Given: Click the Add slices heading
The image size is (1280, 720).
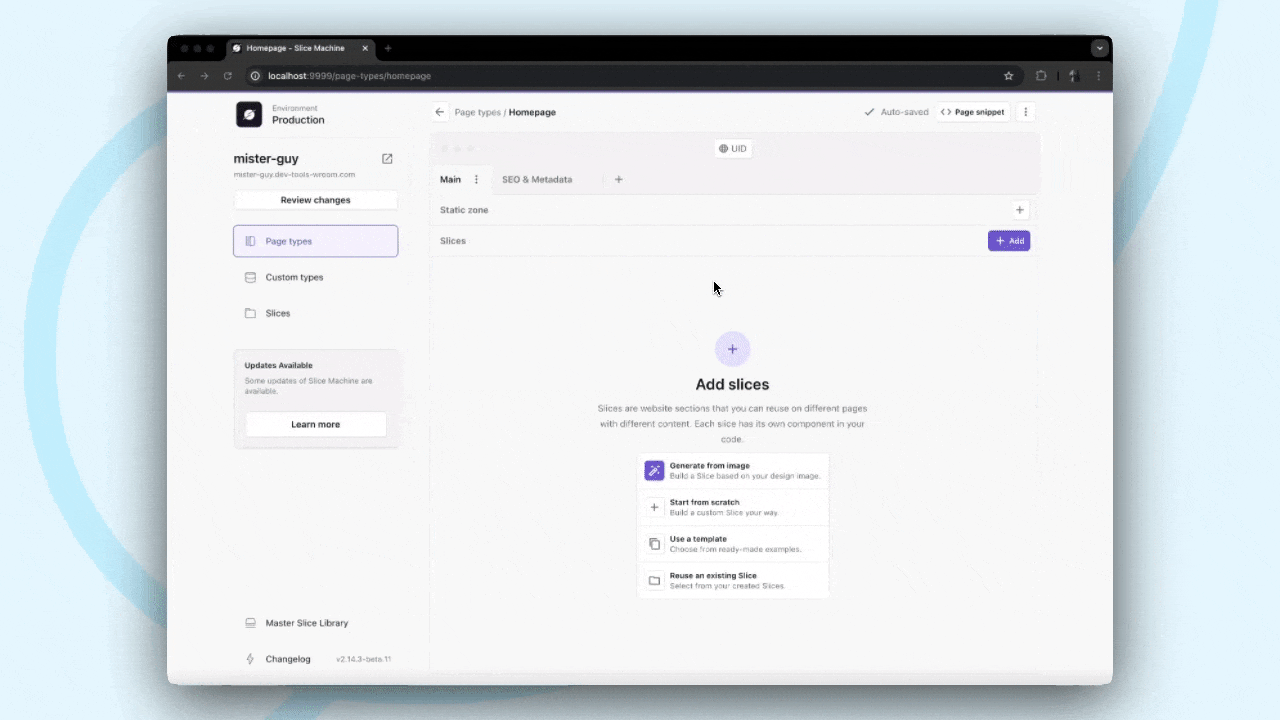Looking at the screenshot, I should (x=732, y=385).
